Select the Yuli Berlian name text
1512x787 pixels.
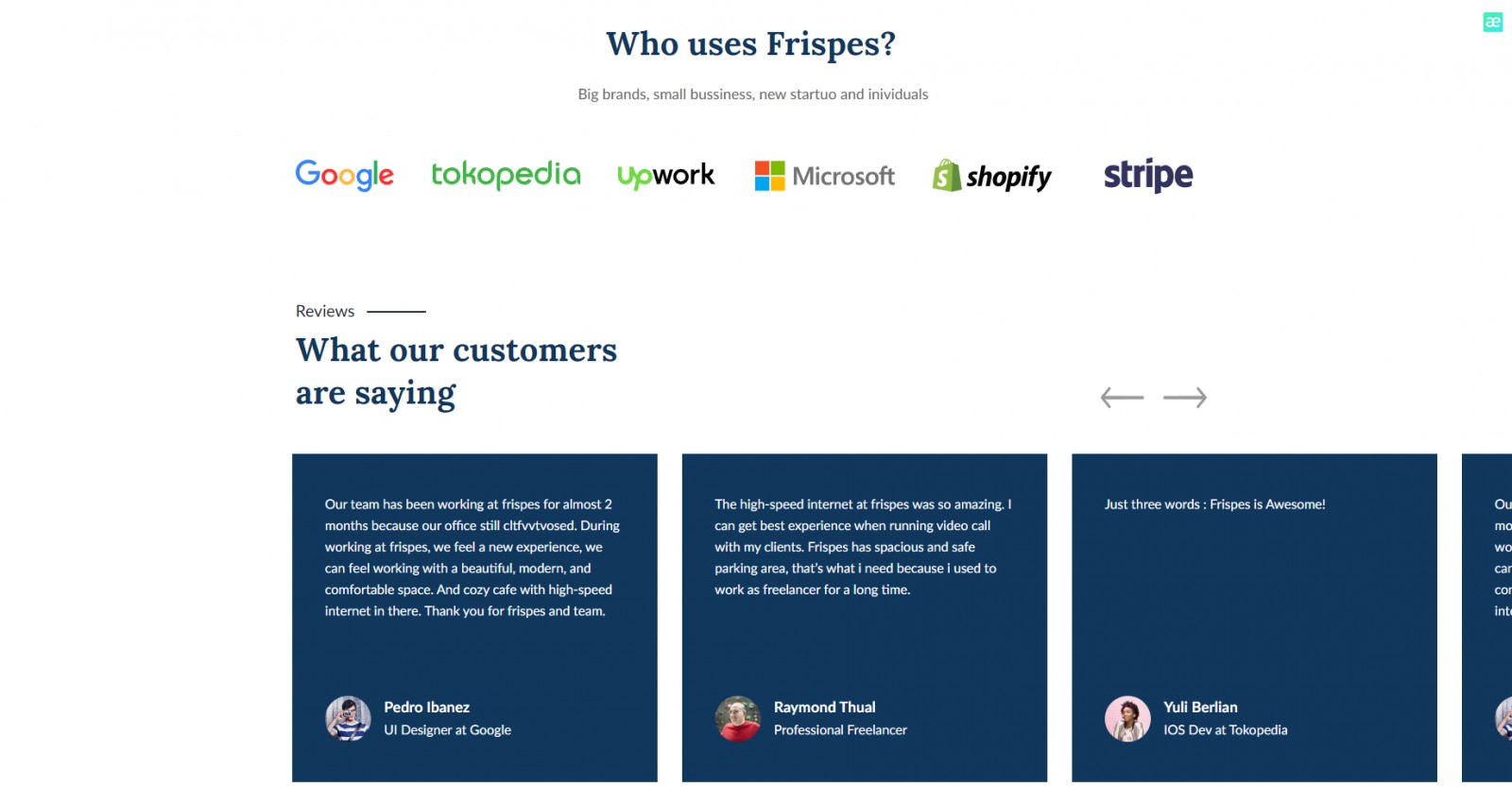[1200, 708]
